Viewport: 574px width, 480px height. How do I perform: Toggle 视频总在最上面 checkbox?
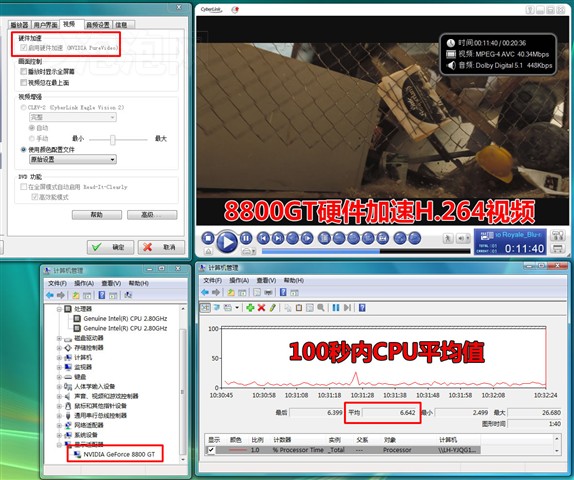tap(24, 82)
